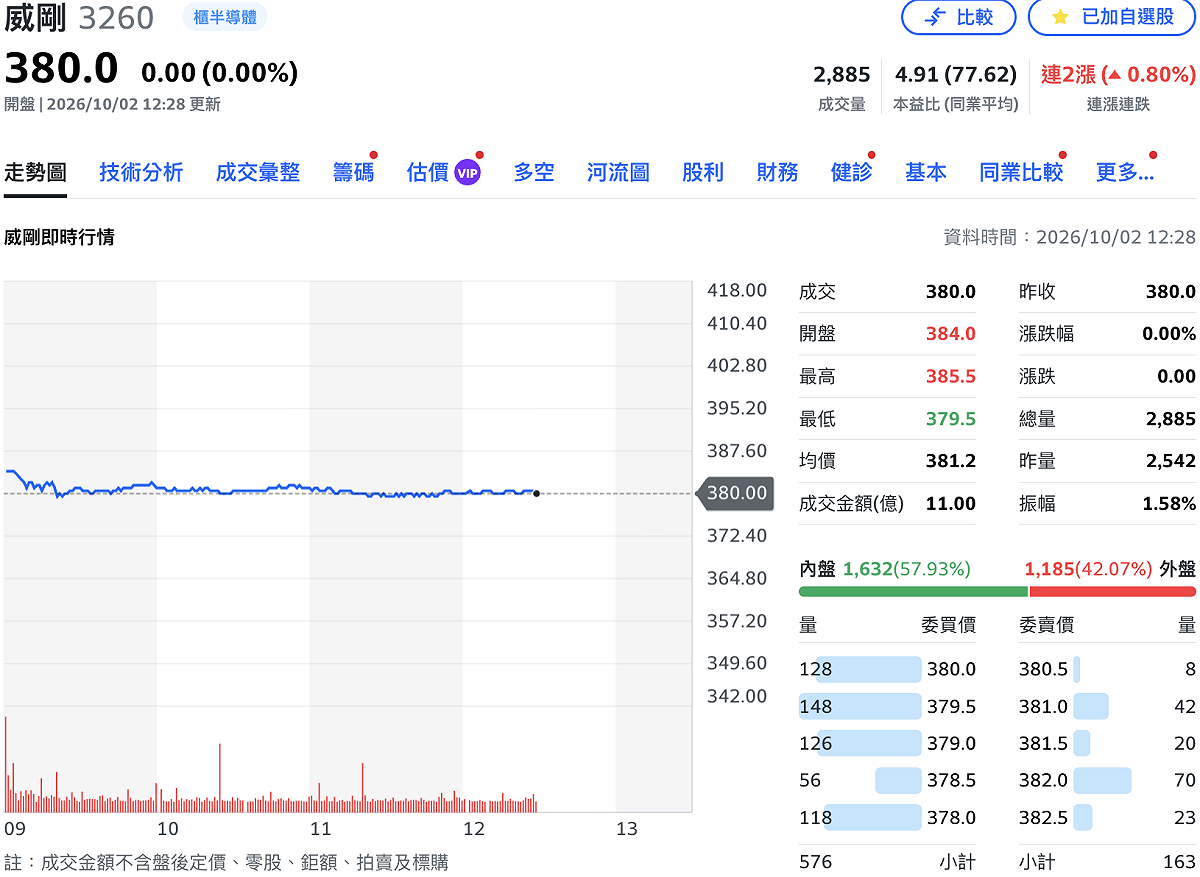The height and width of the screenshot is (877, 1200).
Task: Click the compare arrows icon
Action: [936, 17]
